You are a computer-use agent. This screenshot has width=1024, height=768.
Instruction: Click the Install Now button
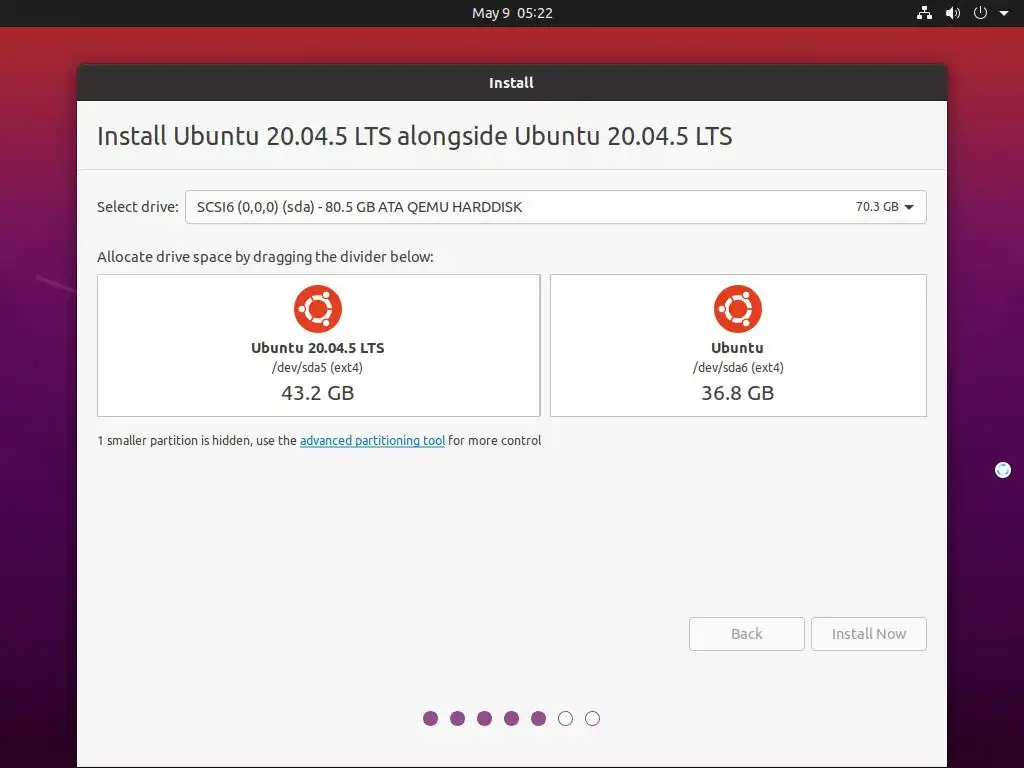(869, 634)
